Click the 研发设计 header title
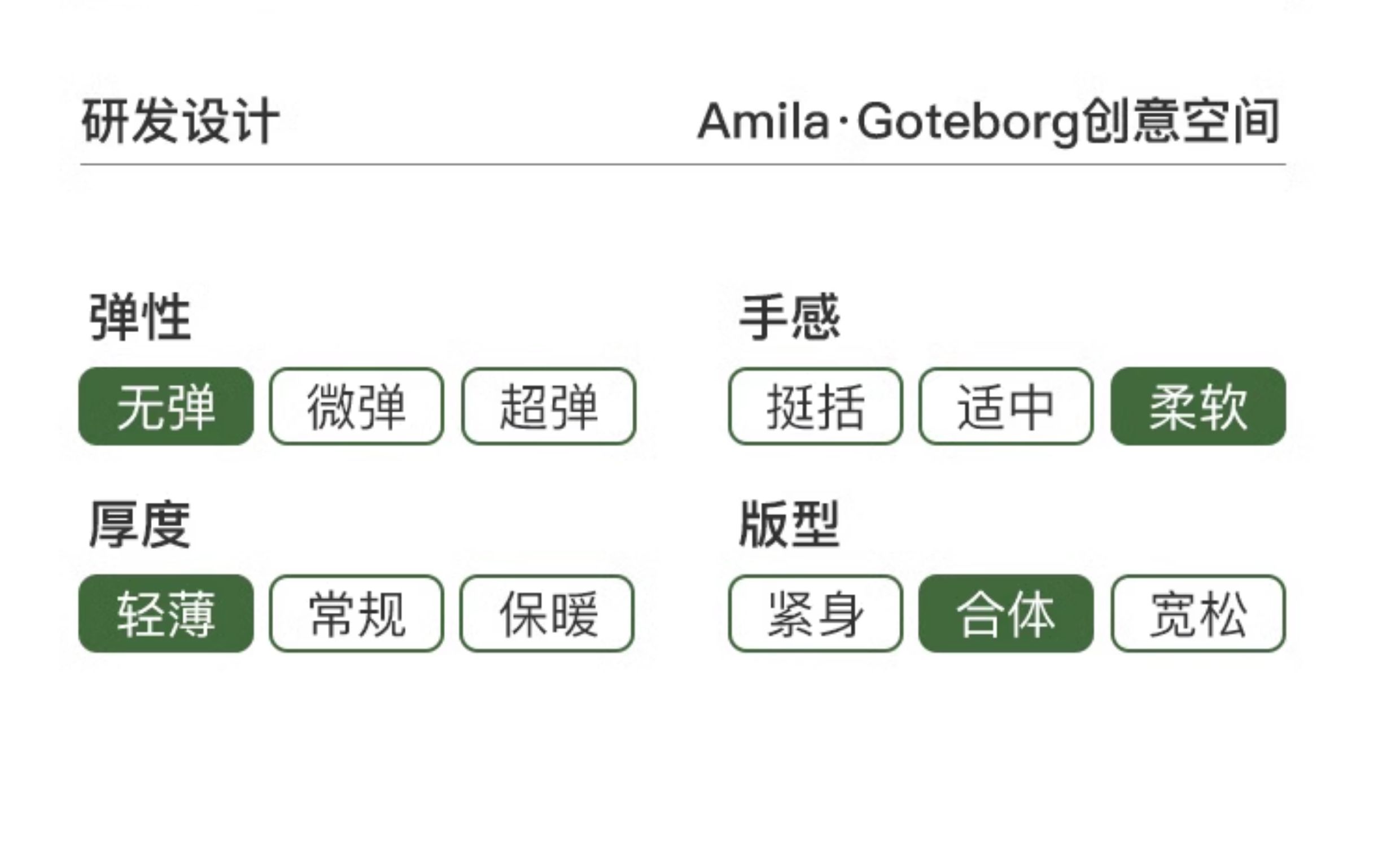The width and height of the screenshot is (1400, 845). (181, 121)
